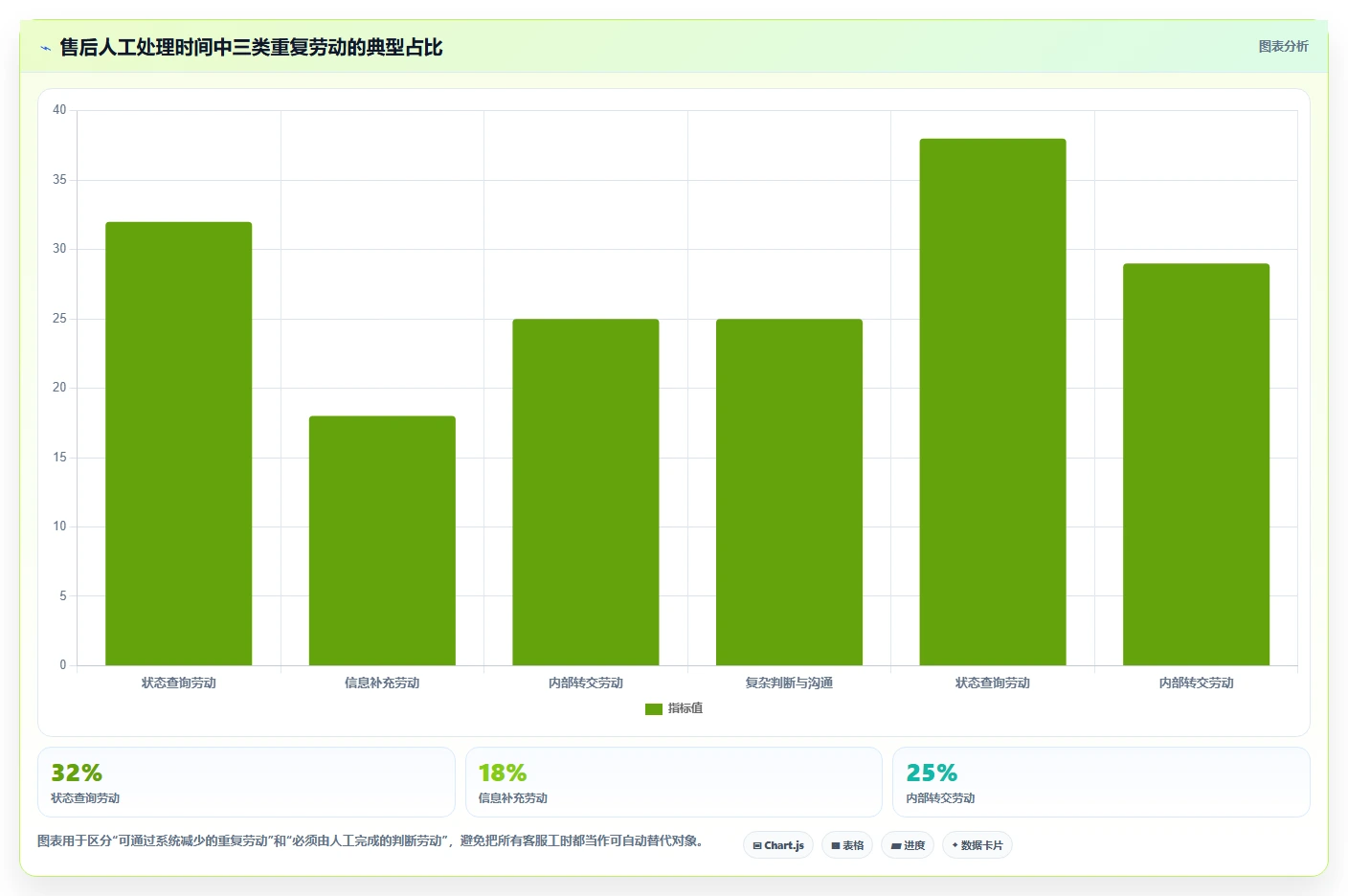Click the 复杂判断与沟通 bar
1348x896 pixels.
(789, 492)
